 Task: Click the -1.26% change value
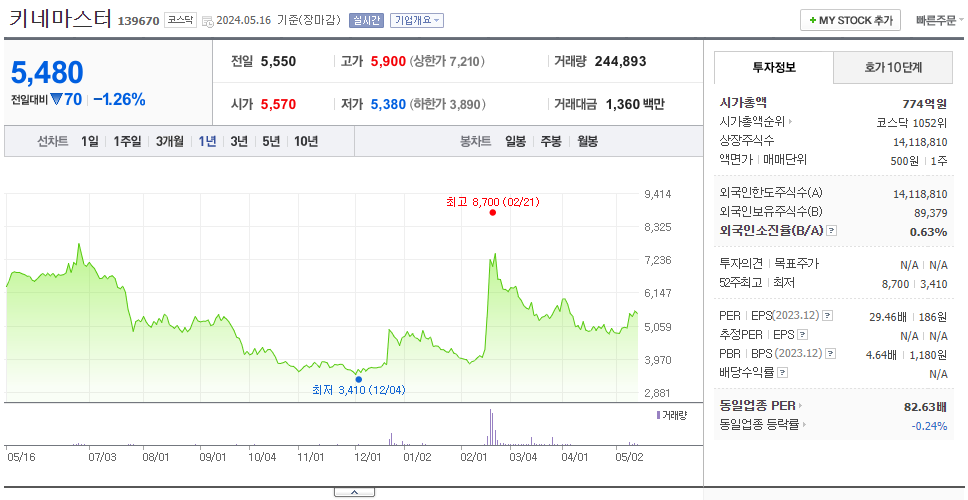tap(119, 99)
